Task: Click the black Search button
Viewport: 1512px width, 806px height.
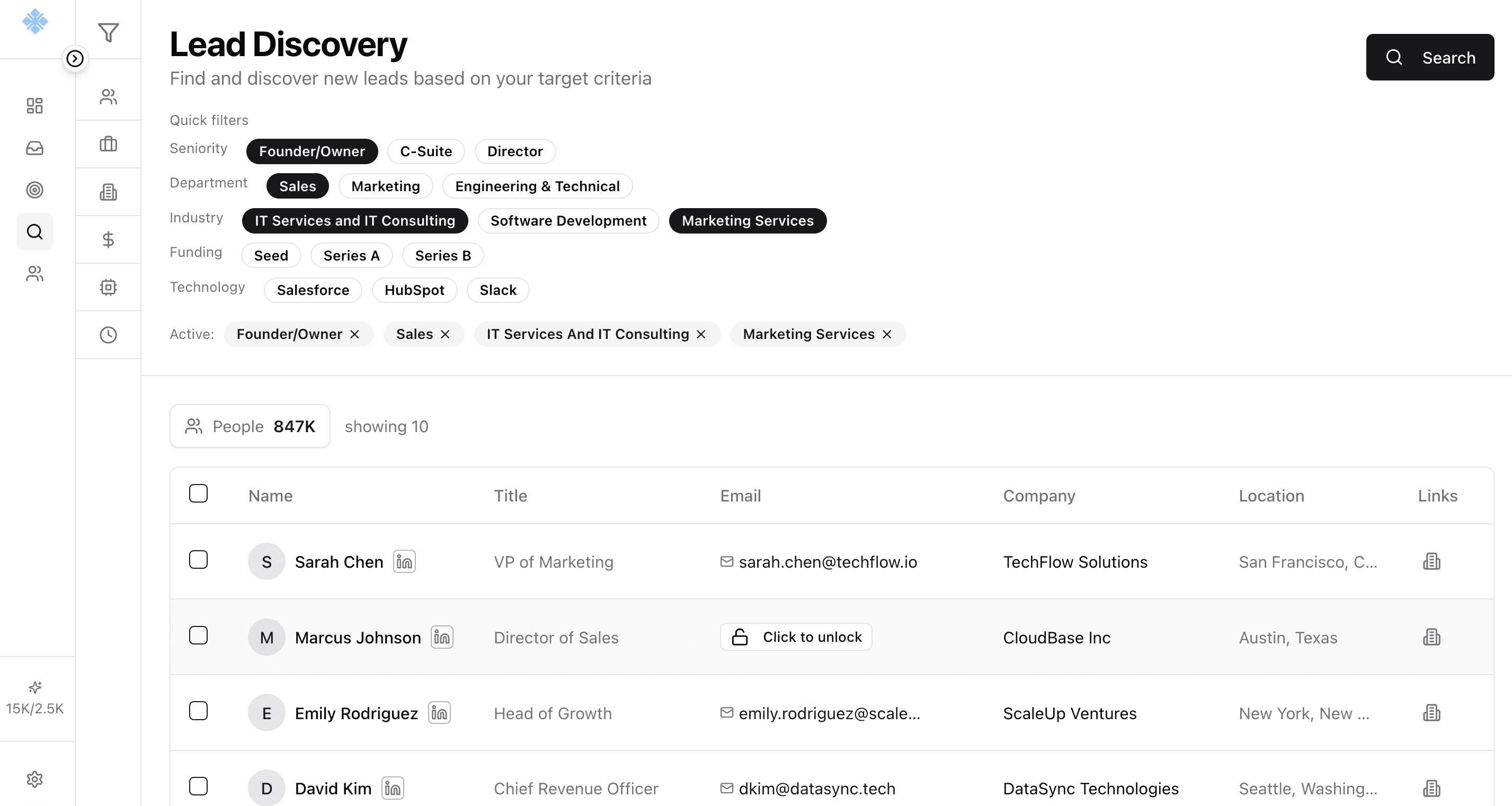Action: (x=1429, y=58)
